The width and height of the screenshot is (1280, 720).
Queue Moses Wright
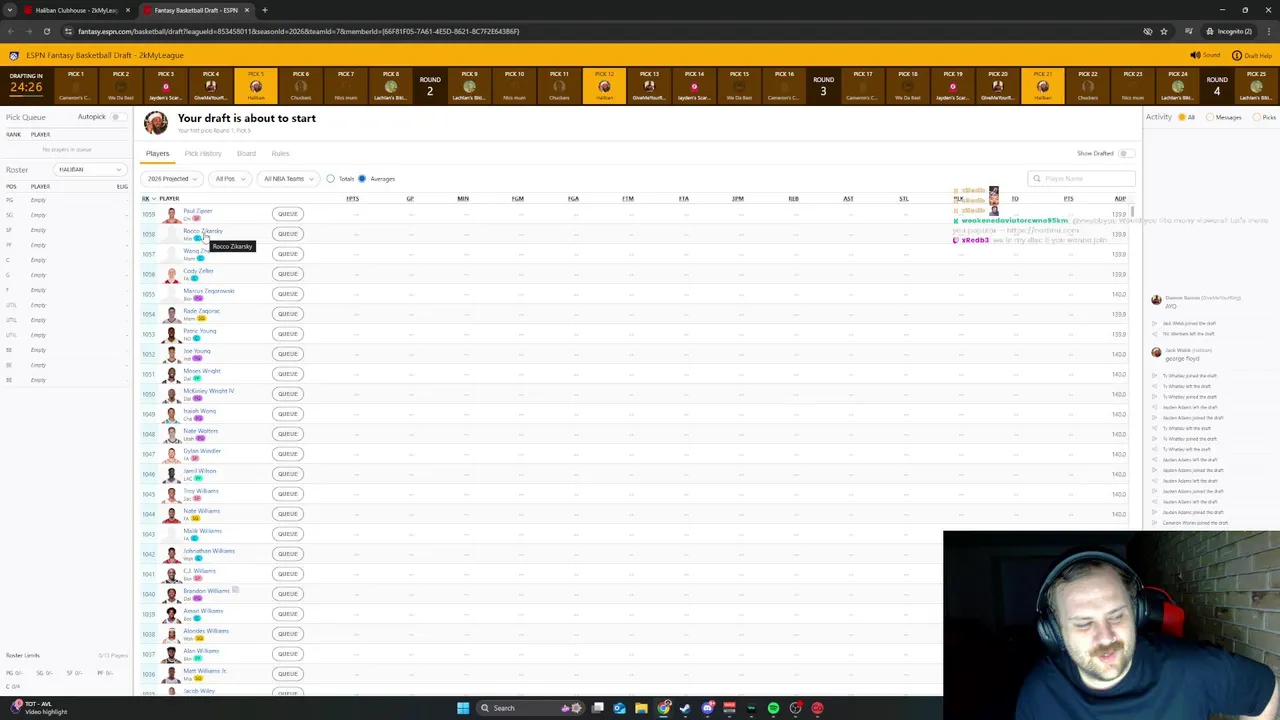287,374
